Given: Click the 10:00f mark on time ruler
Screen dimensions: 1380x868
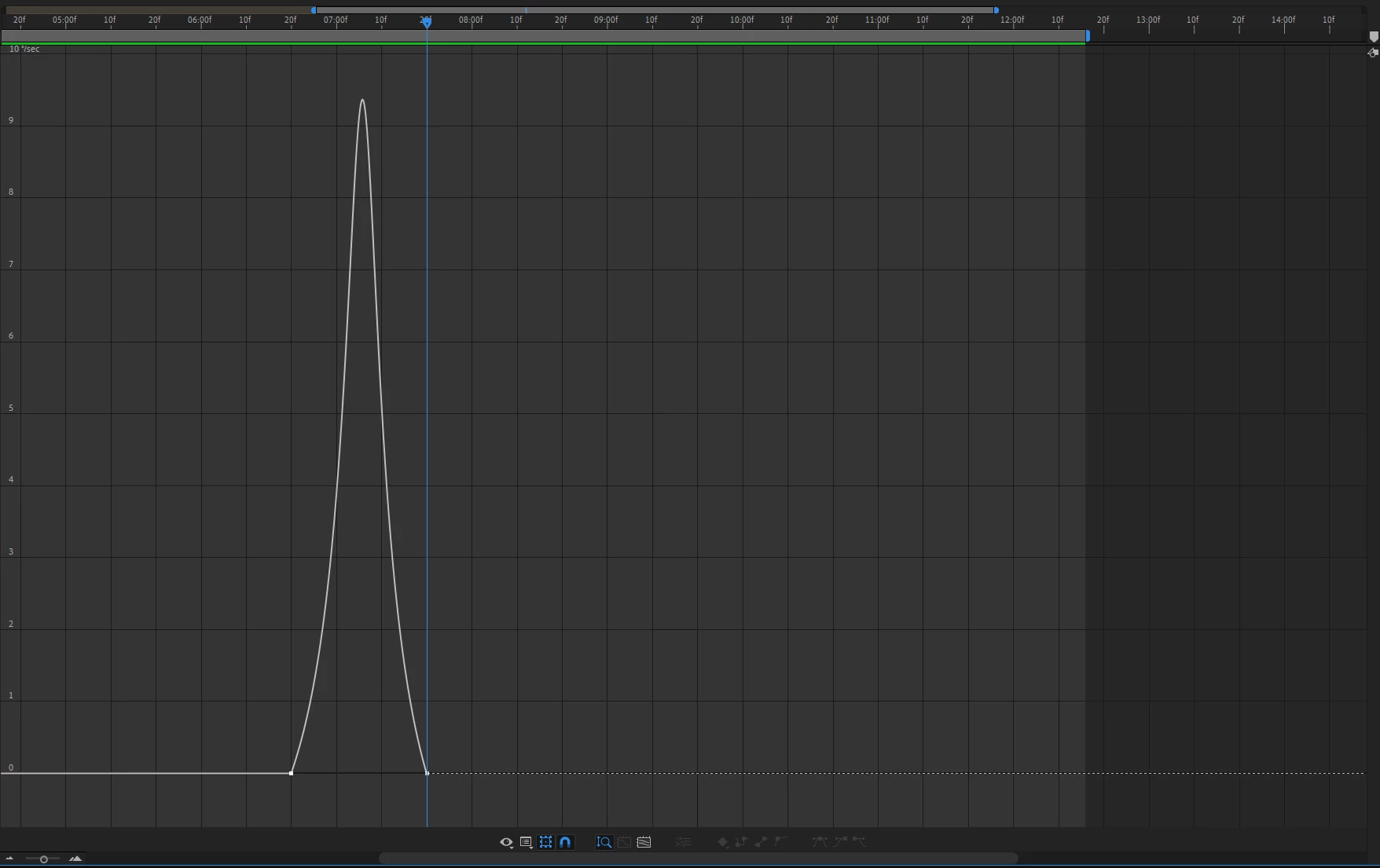Looking at the screenshot, I should tap(742, 20).
